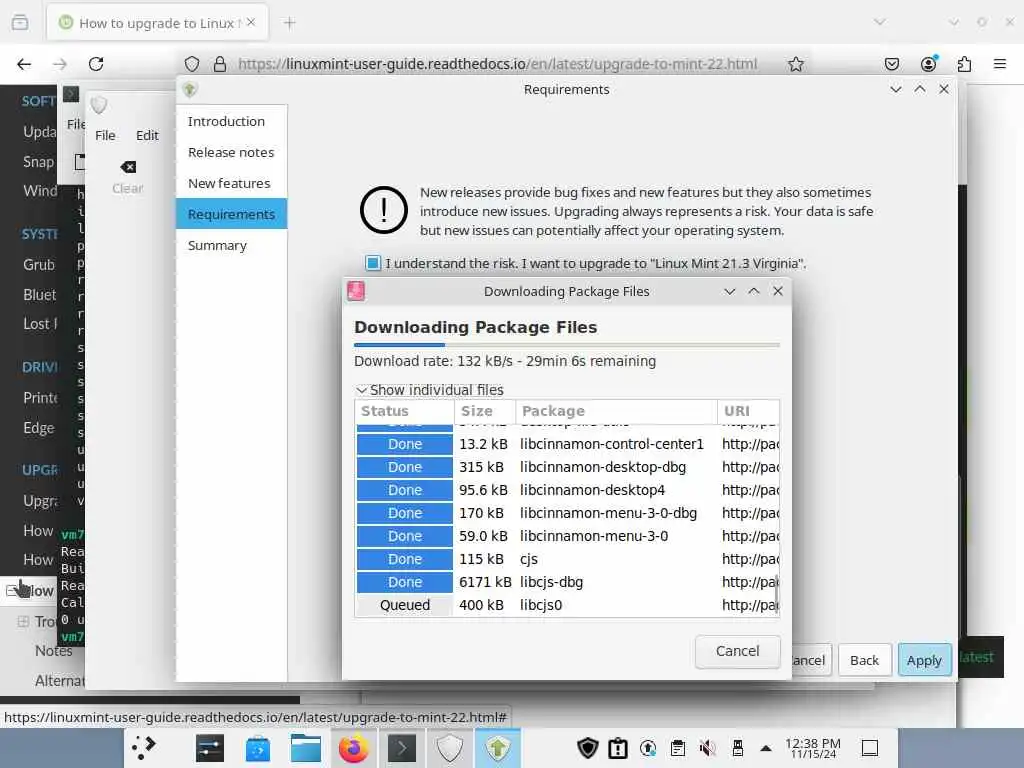The height and width of the screenshot is (768, 1024).
Task: Select the Requirements step
Action: click(231, 214)
